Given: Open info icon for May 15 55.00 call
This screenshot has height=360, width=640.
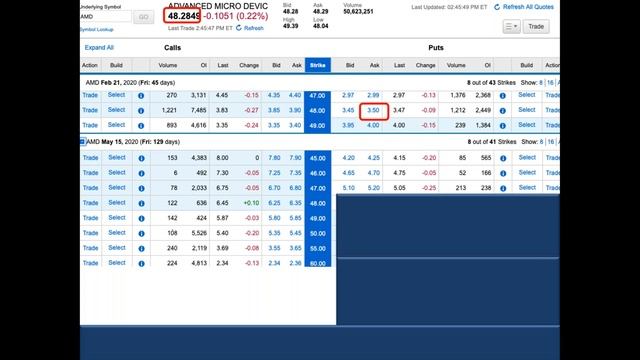Looking at the screenshot, I should [141, 249].
